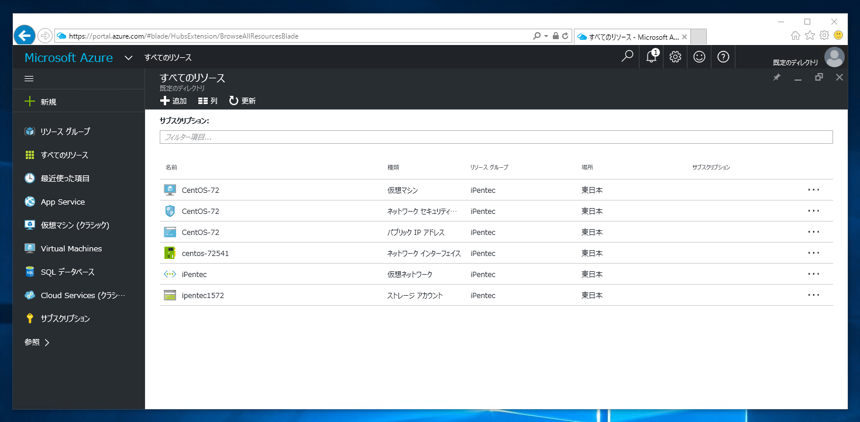This screenshot has width=860, height=422.
Task: Expand the Microsoft Azure dropdown chevron
Action: [x=128, y=58]
